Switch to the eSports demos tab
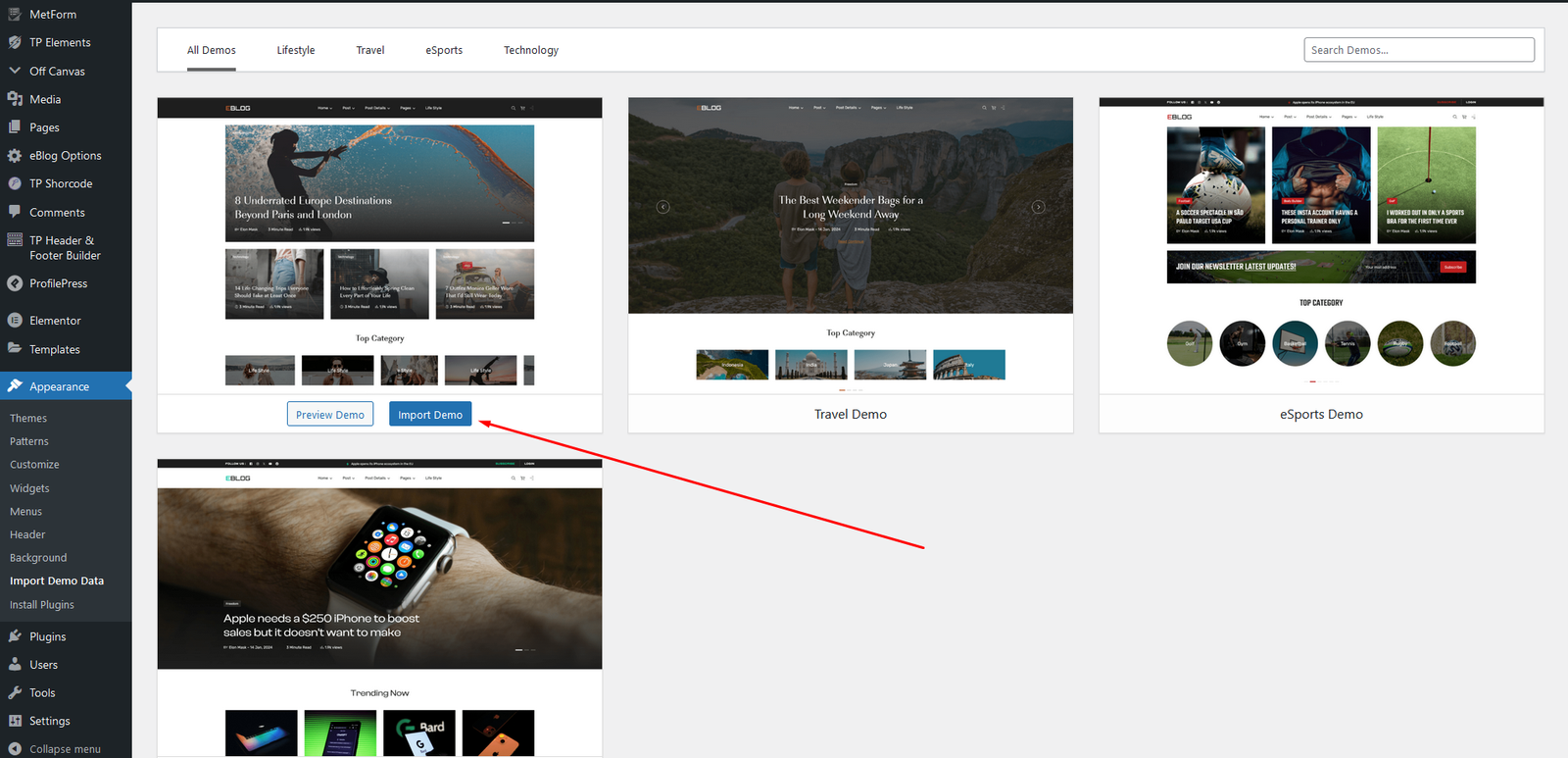This screenshot has height=758, width=1568. (x=444, y=50)
